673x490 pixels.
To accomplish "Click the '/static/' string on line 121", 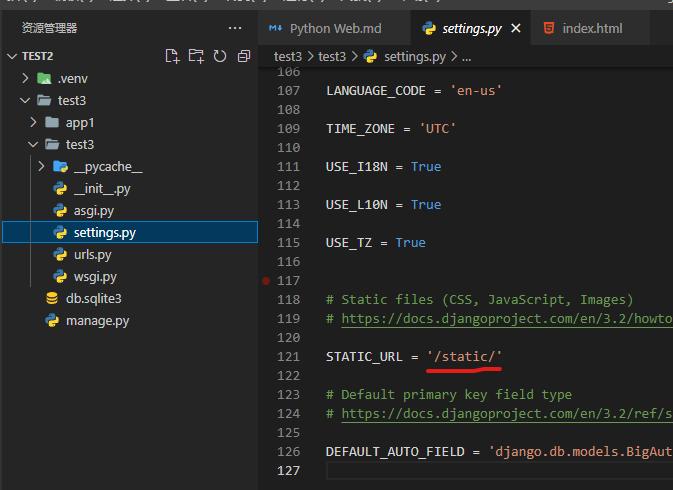I will (x=464, y=357).
